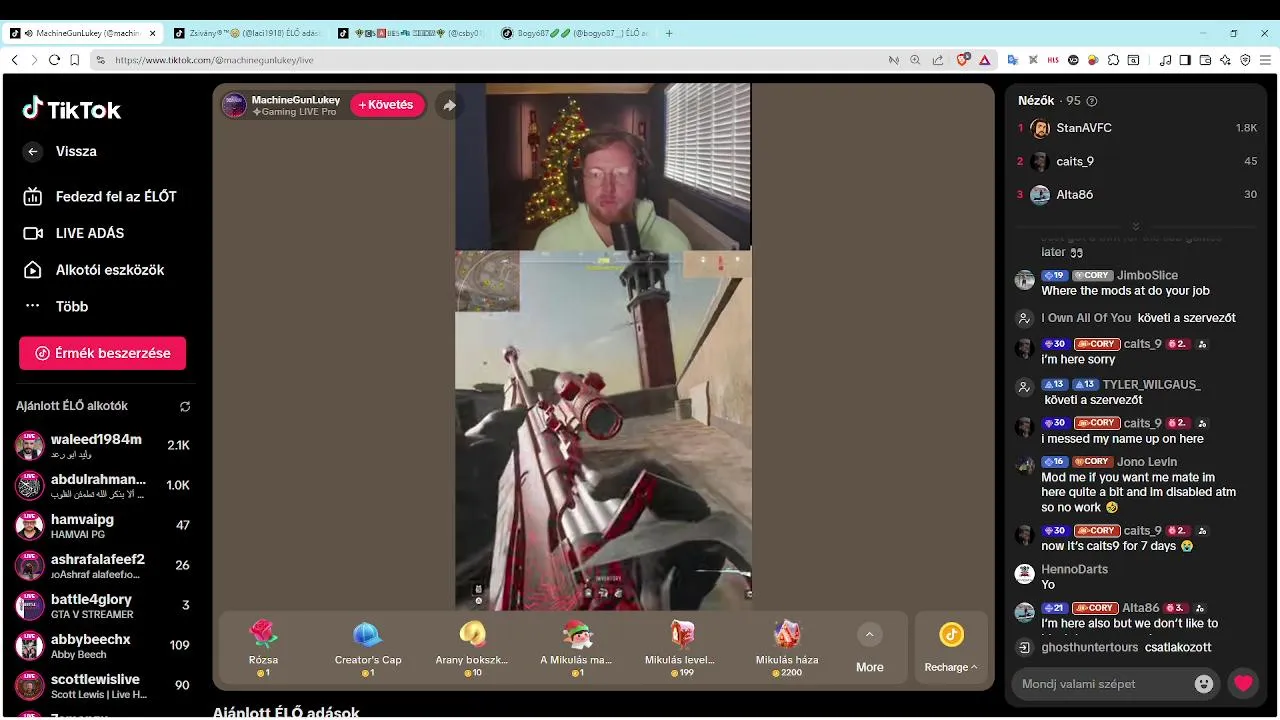This screenshot has height=720, width=1280.
Task: Open the Nézők info question-mark icon
Action: tap(1092, 101)
